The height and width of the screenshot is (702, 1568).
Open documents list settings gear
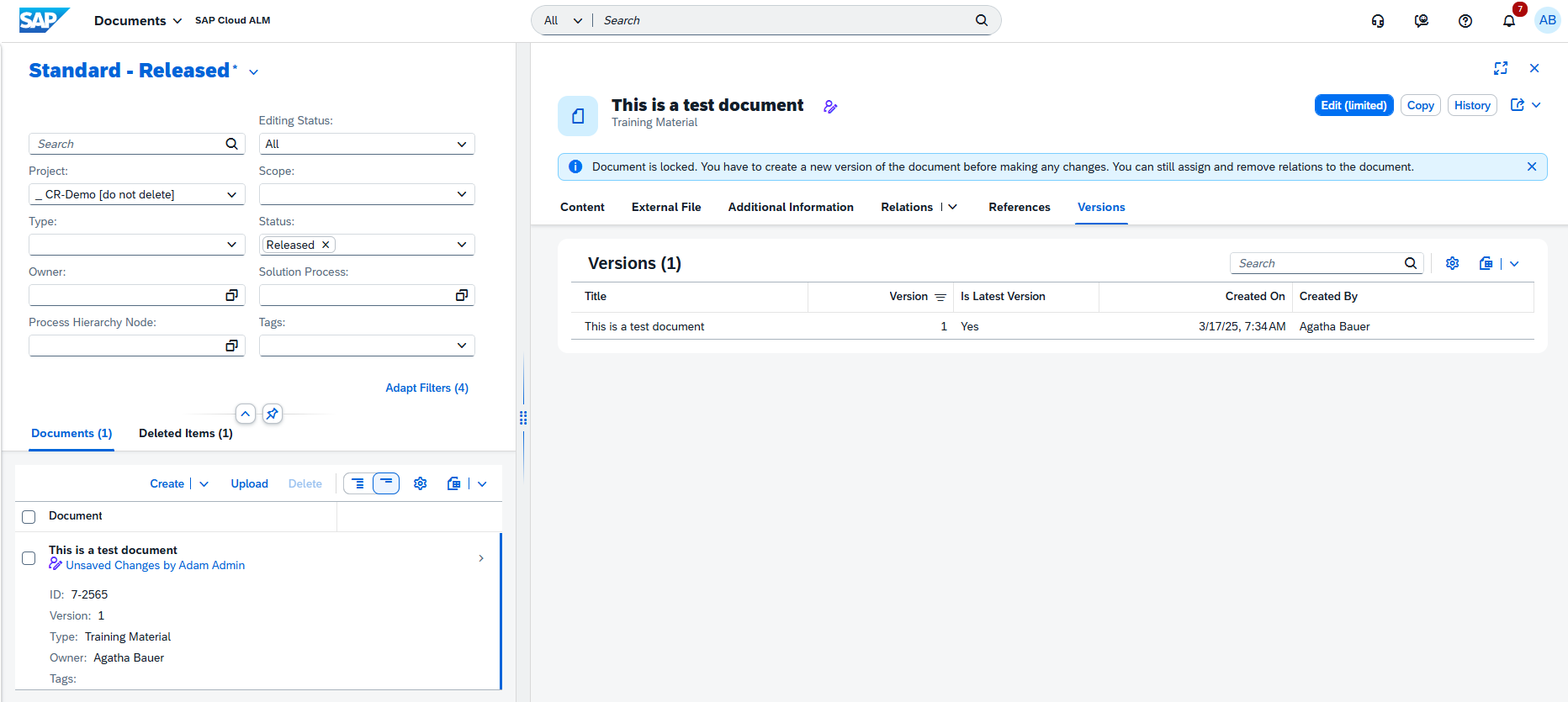pyautogui.click(x=421, y=483)
